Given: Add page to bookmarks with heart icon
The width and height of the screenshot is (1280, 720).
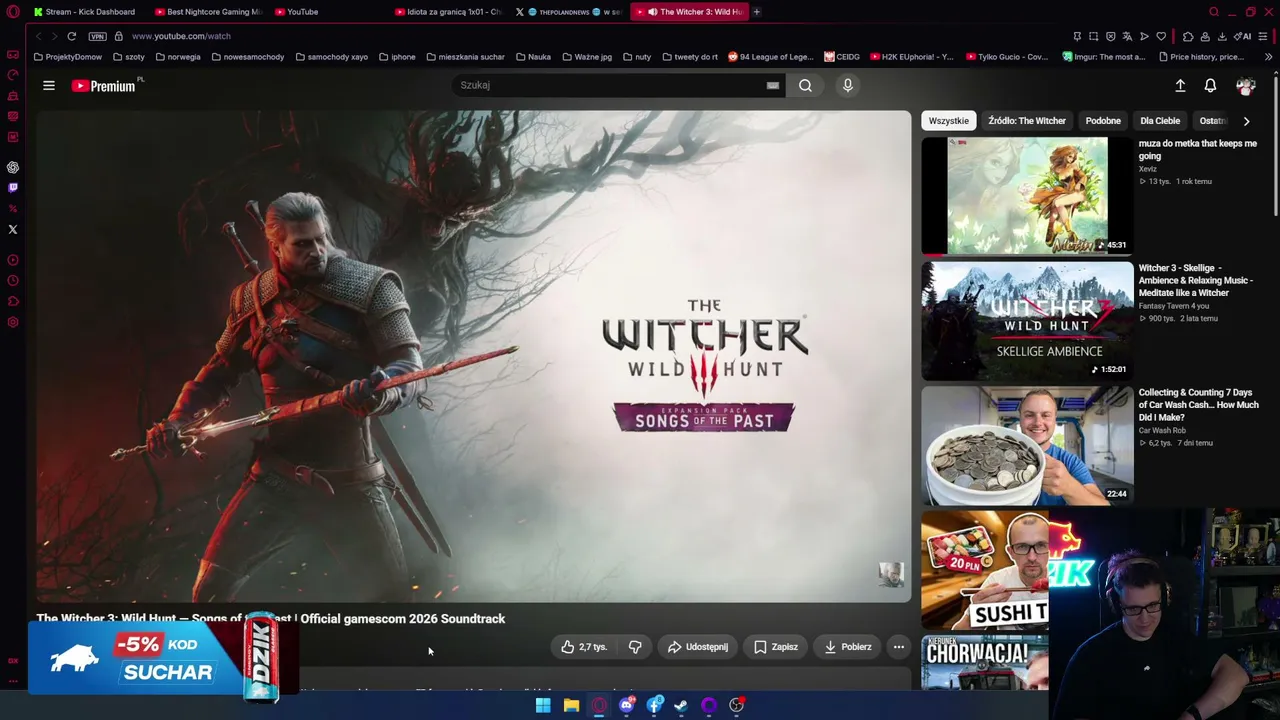Looking at the screenshot, I should (x=1161, y=36).
